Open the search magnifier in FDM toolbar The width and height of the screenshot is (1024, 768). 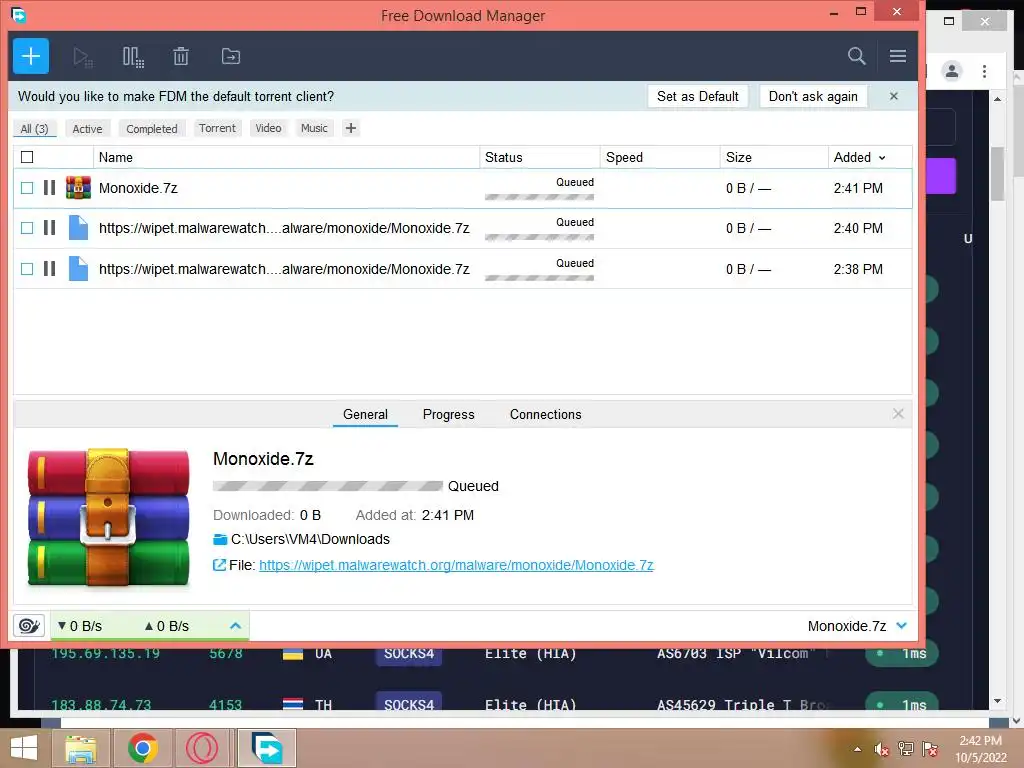pyautogui.click(x=856, y=56)
